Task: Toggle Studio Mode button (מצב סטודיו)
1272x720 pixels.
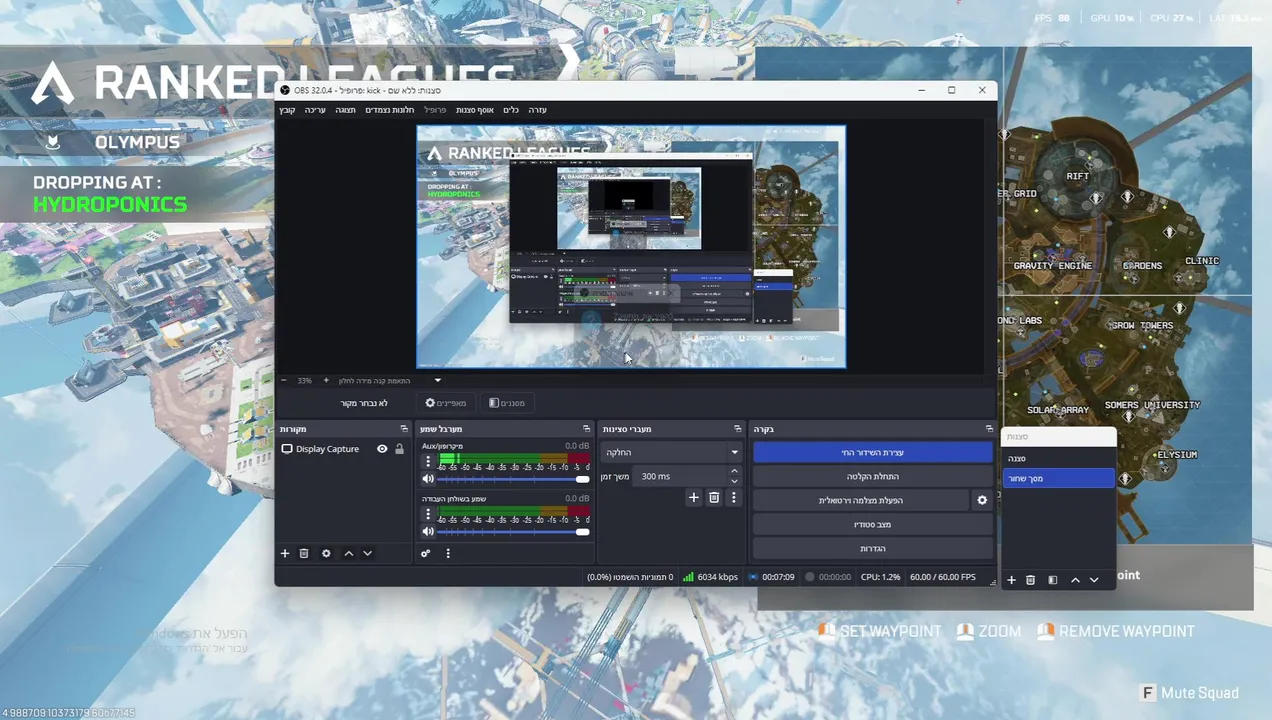Action: click(872, 524)
